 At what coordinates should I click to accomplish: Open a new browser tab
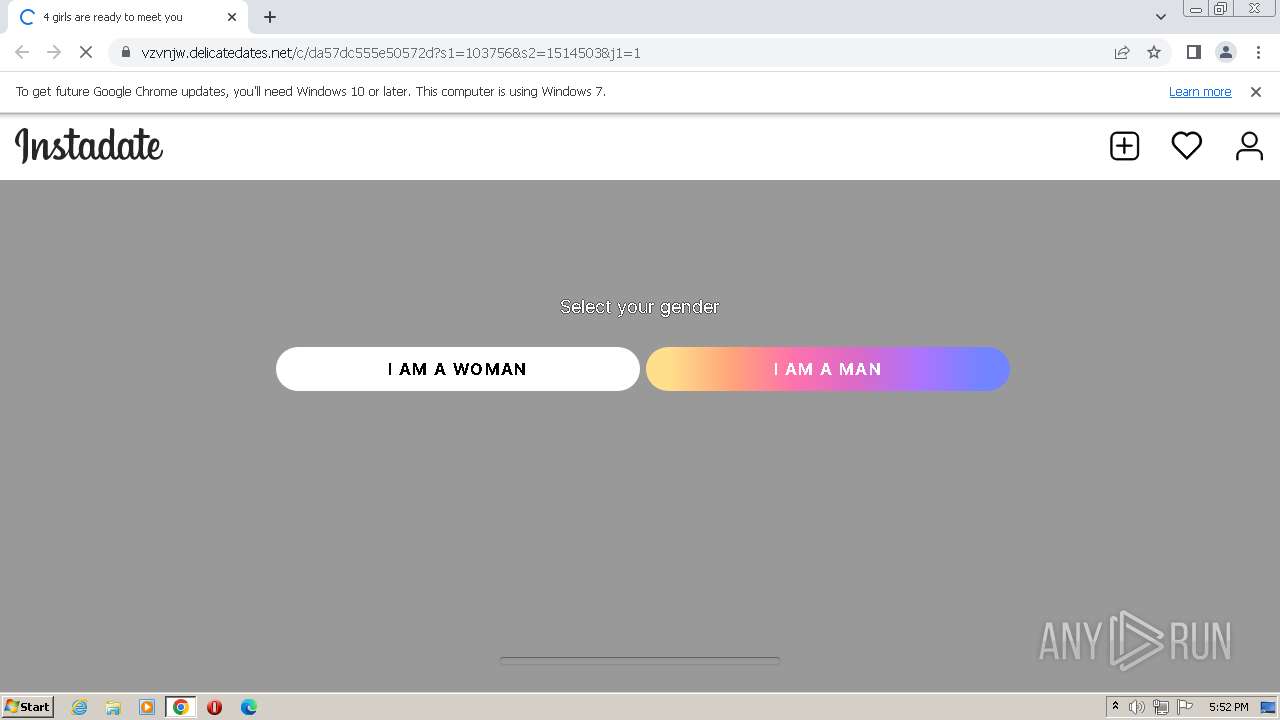click(x=270, y=17)
